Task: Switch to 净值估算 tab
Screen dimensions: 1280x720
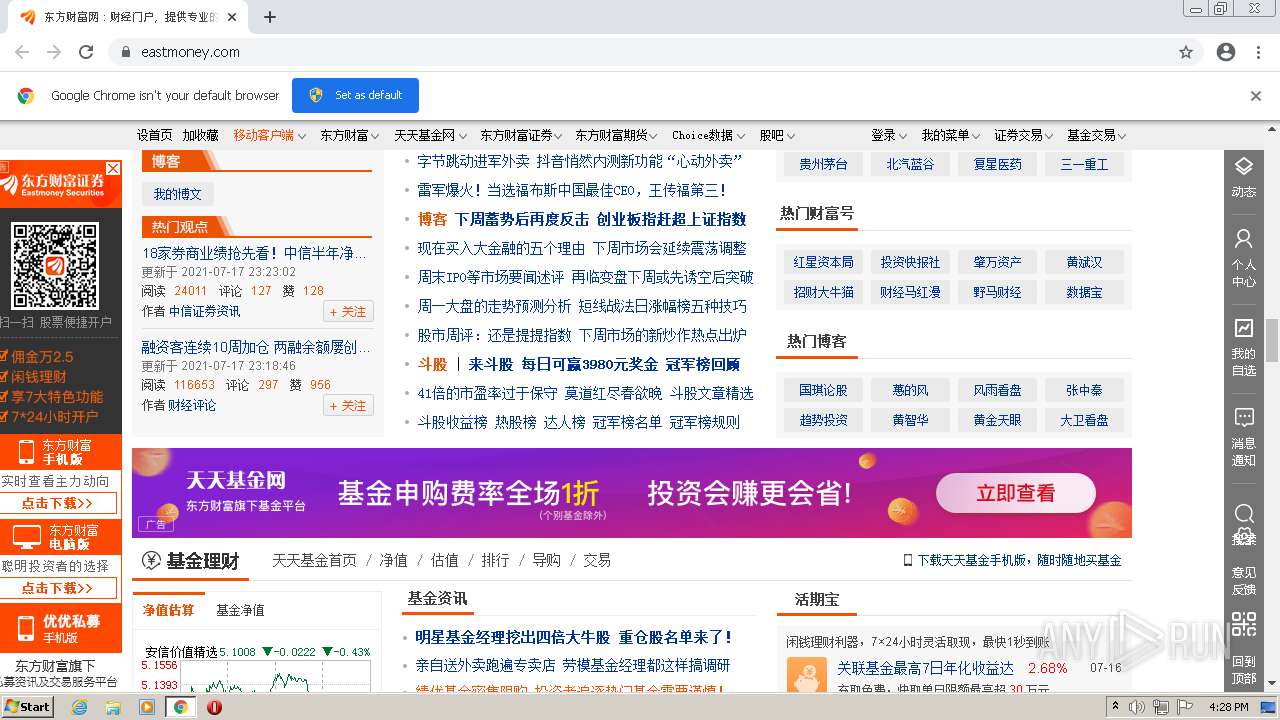Action: 168,610
